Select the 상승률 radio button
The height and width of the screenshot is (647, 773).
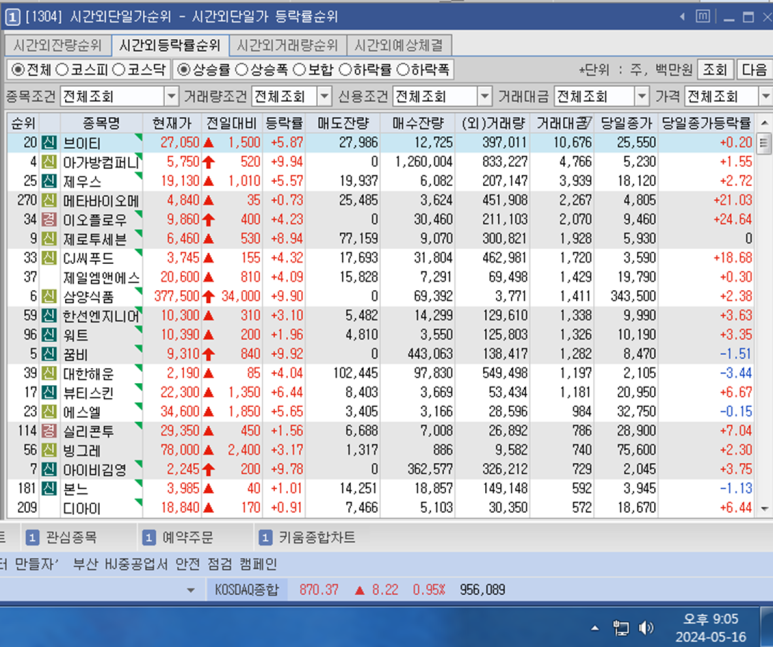[x=184, y=70]
